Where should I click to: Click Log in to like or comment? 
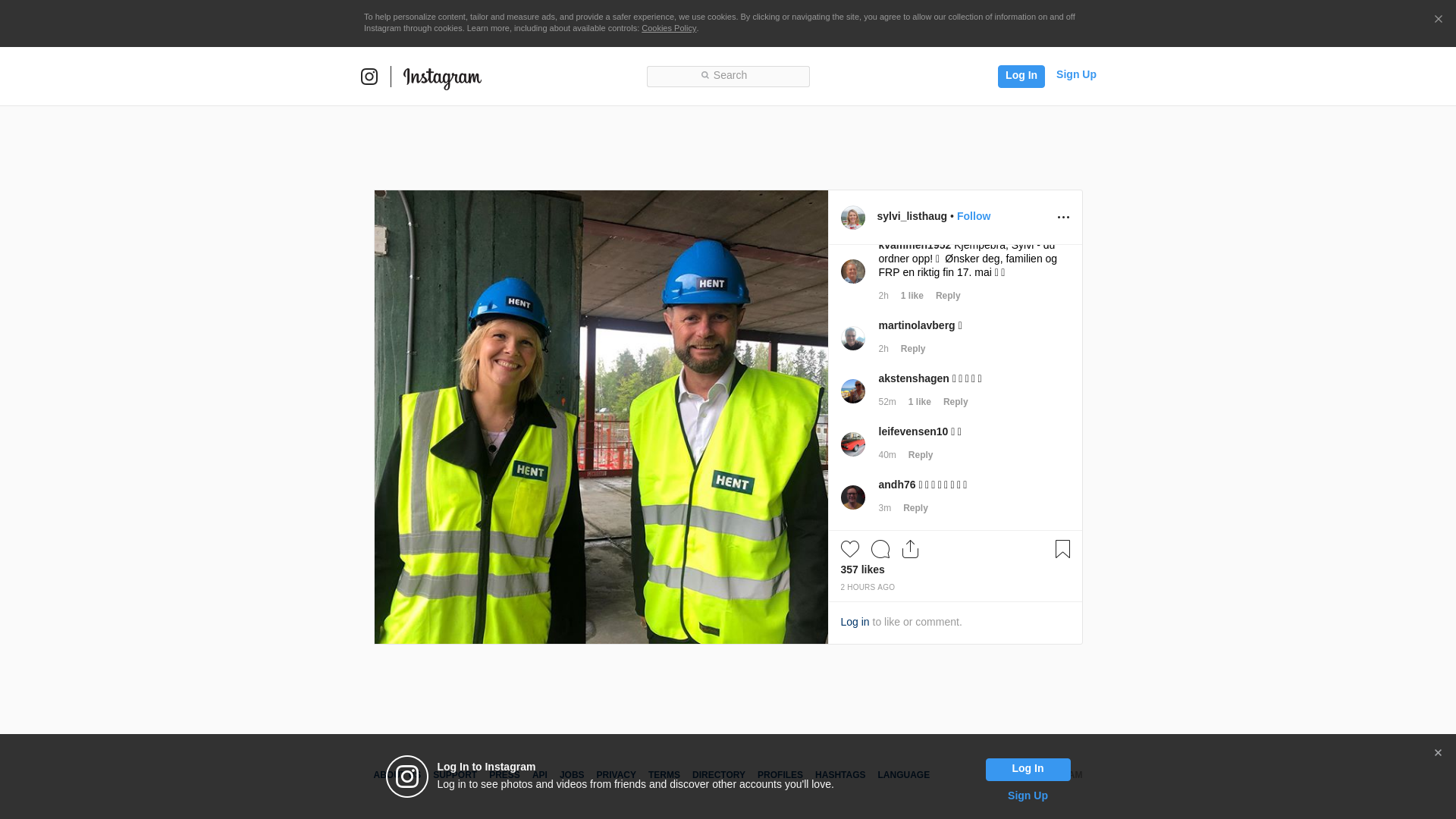855,622
